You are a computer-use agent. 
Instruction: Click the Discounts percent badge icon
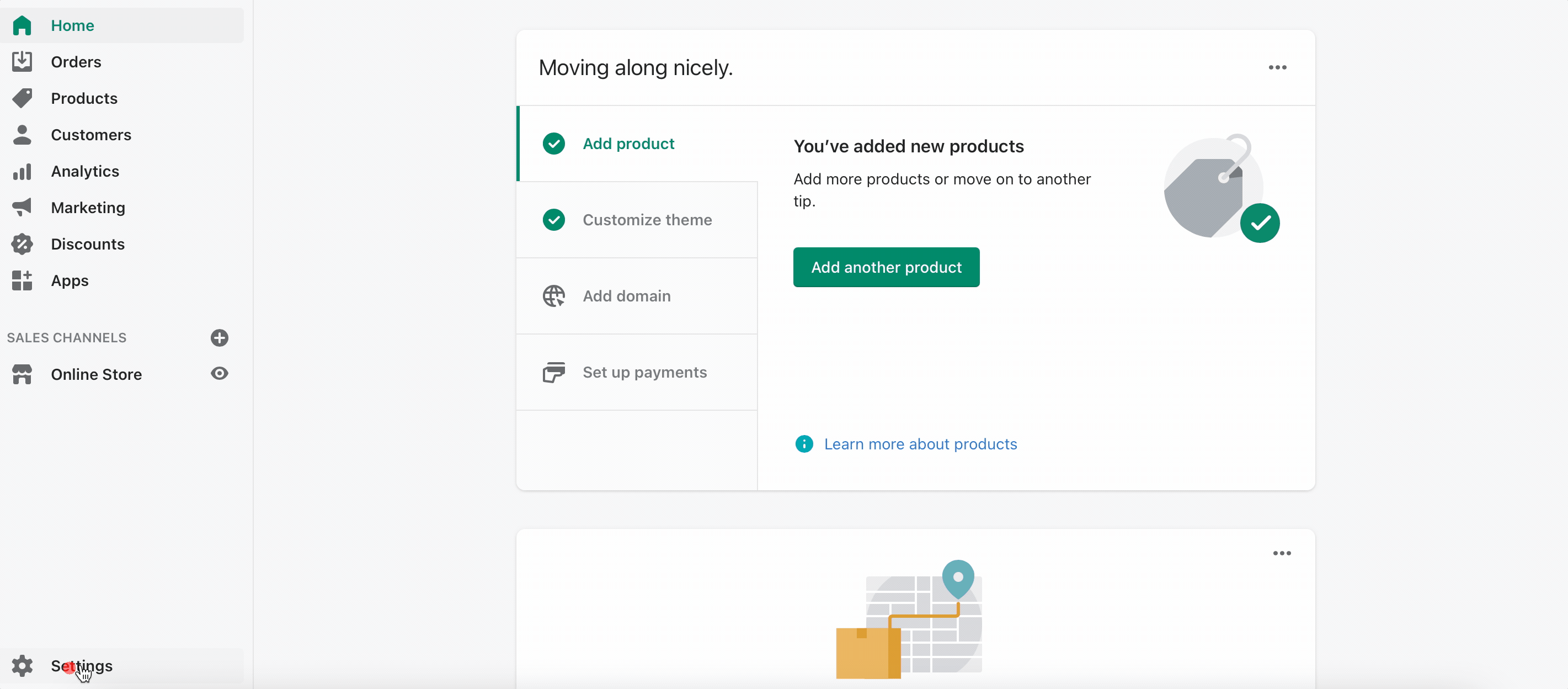[22, 243]
